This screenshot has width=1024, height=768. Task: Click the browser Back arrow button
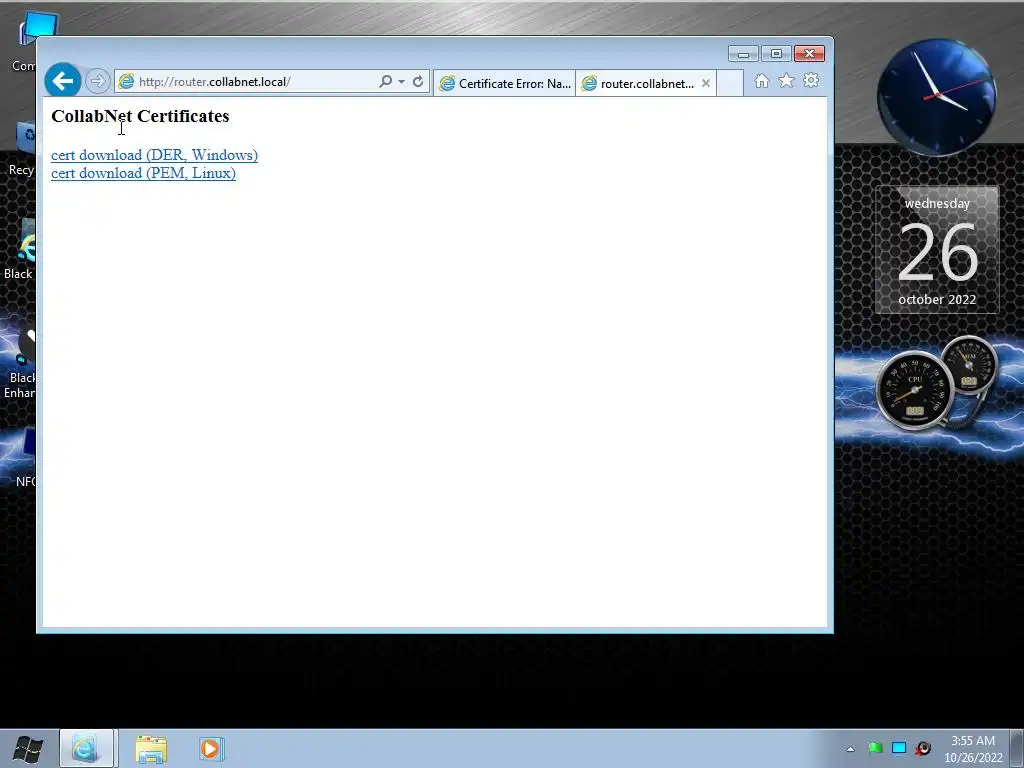(63, 81)
